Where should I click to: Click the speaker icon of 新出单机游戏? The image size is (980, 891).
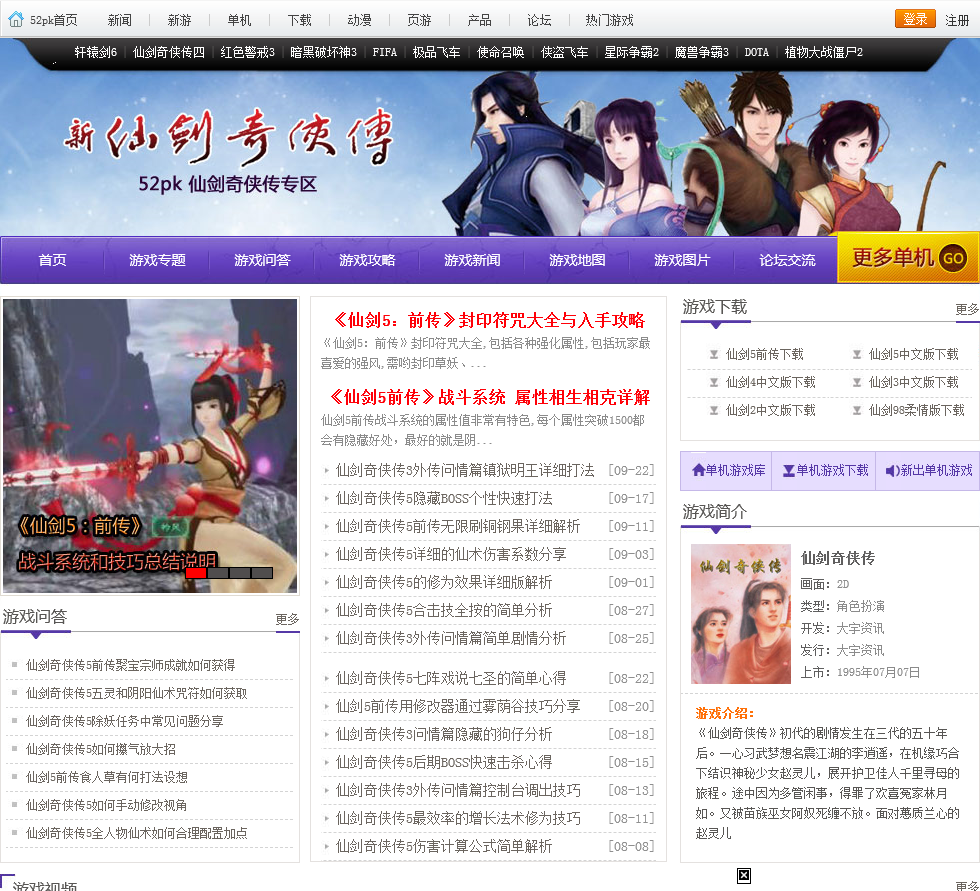click(892, 470)
